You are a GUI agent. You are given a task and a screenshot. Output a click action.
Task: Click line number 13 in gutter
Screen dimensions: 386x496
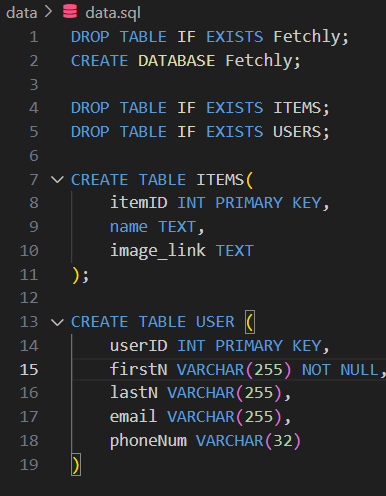click(29, 322)
